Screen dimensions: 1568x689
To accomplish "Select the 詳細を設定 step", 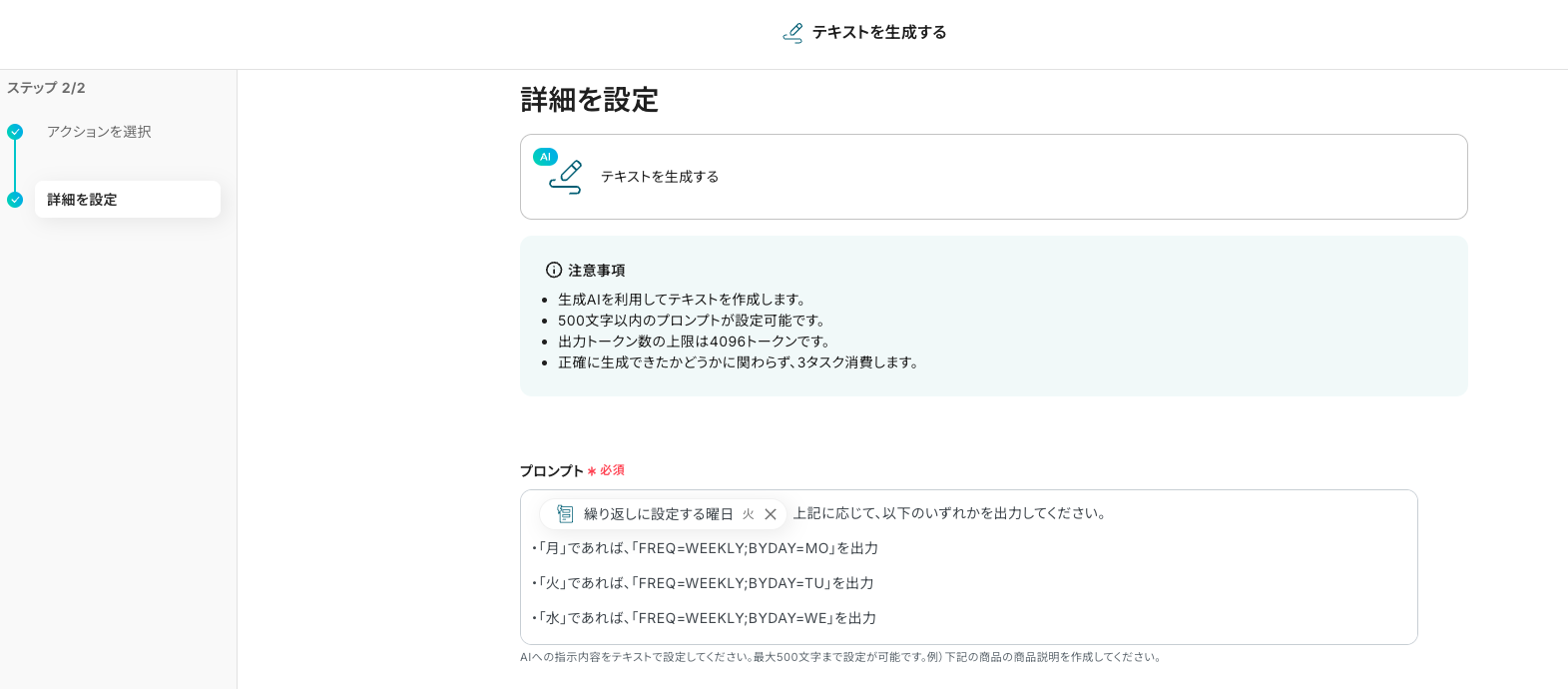I will 128,200.
